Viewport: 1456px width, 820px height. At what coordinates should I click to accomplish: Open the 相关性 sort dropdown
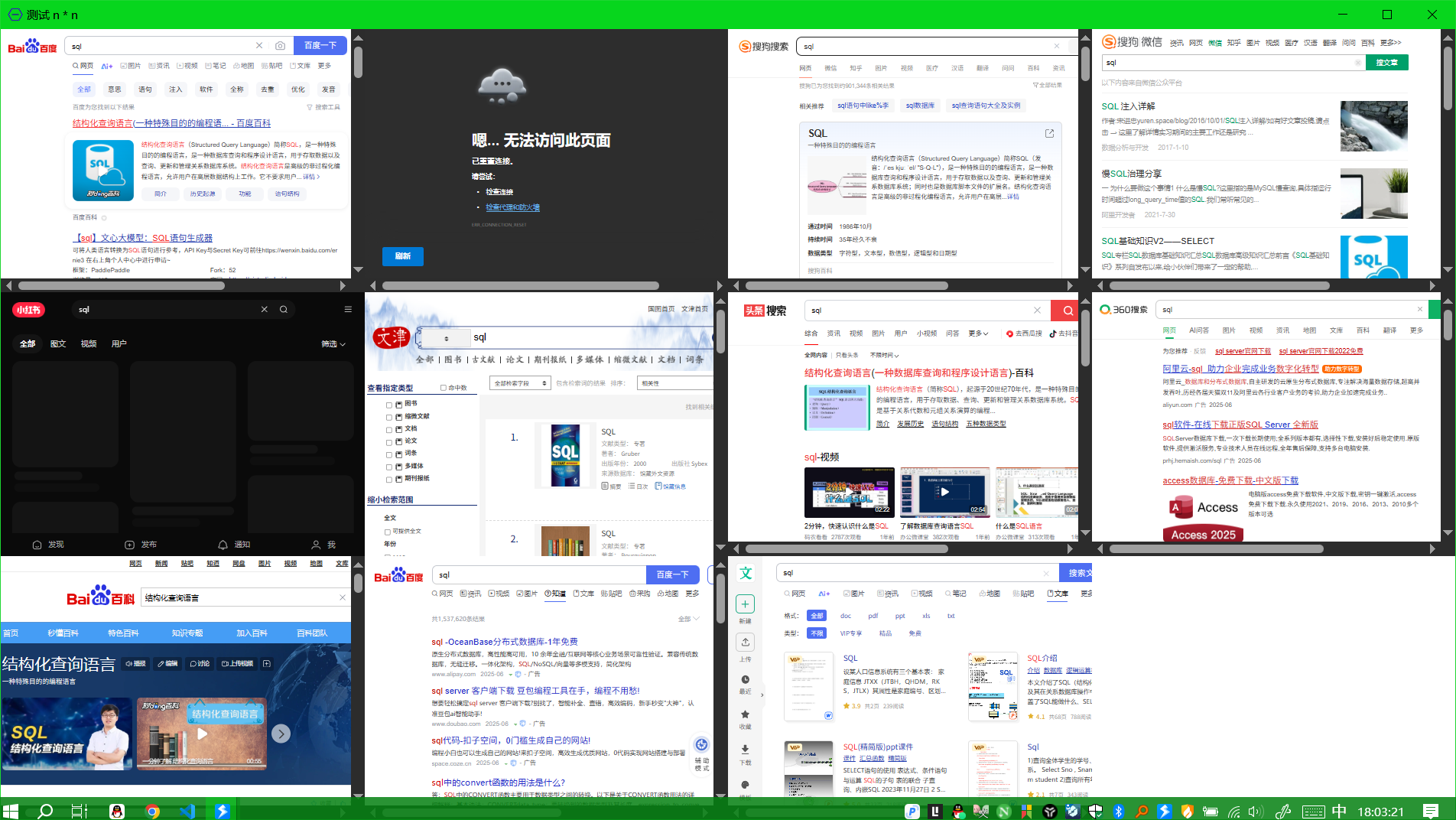point(676,383)
